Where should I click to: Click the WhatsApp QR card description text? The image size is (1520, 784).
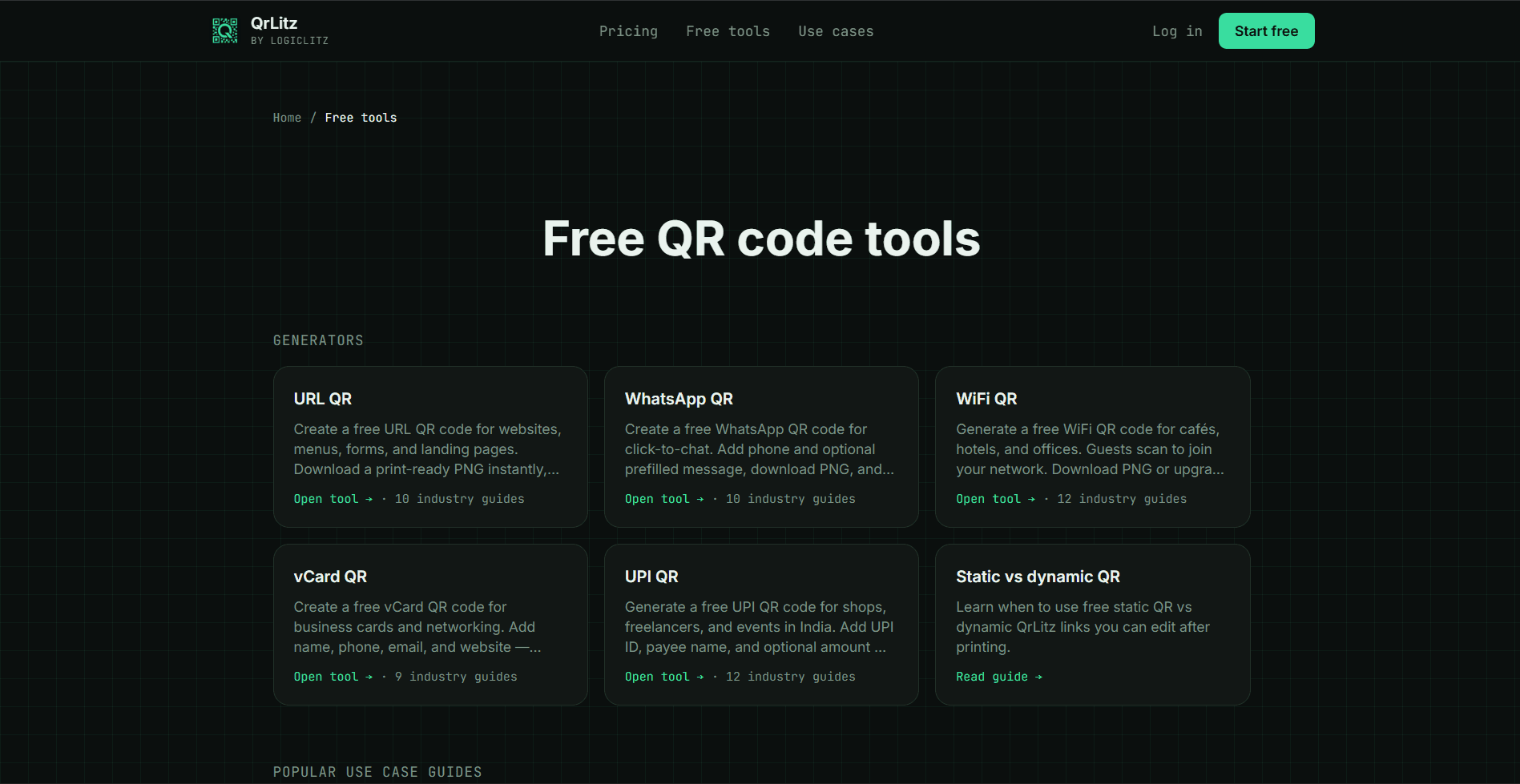pos(759,449)
